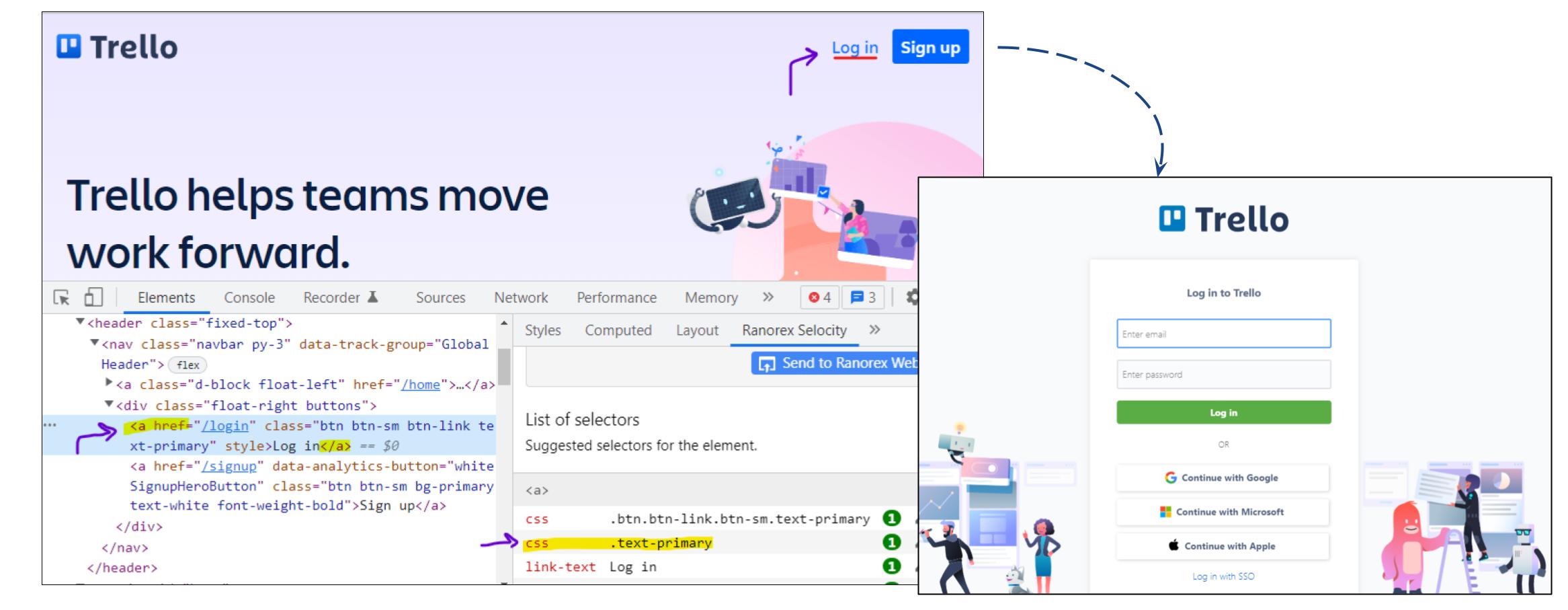
Task: Switch to the Sources tab
Action: click(x=440, y=297)
